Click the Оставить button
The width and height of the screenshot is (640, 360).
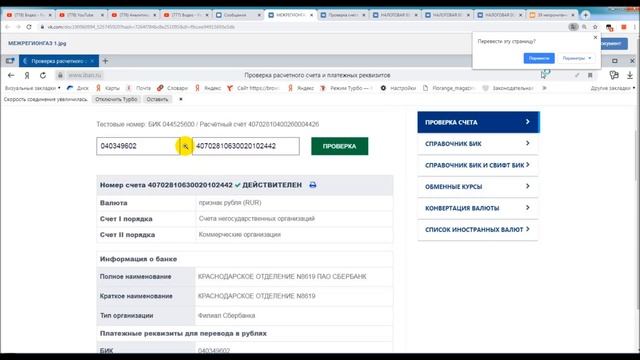tap(157, 99)
